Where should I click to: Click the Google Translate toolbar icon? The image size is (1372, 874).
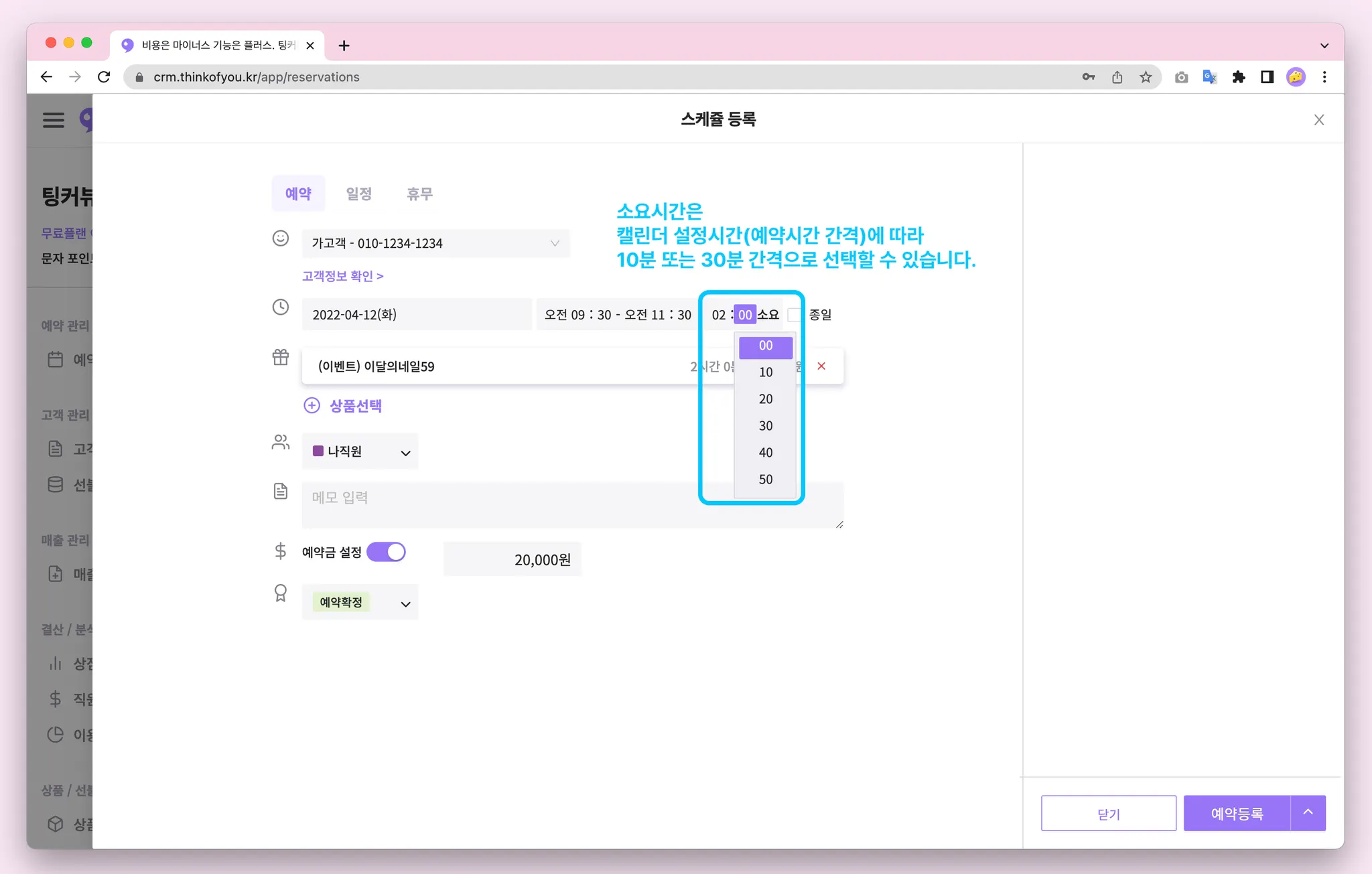click(1209, 77)
